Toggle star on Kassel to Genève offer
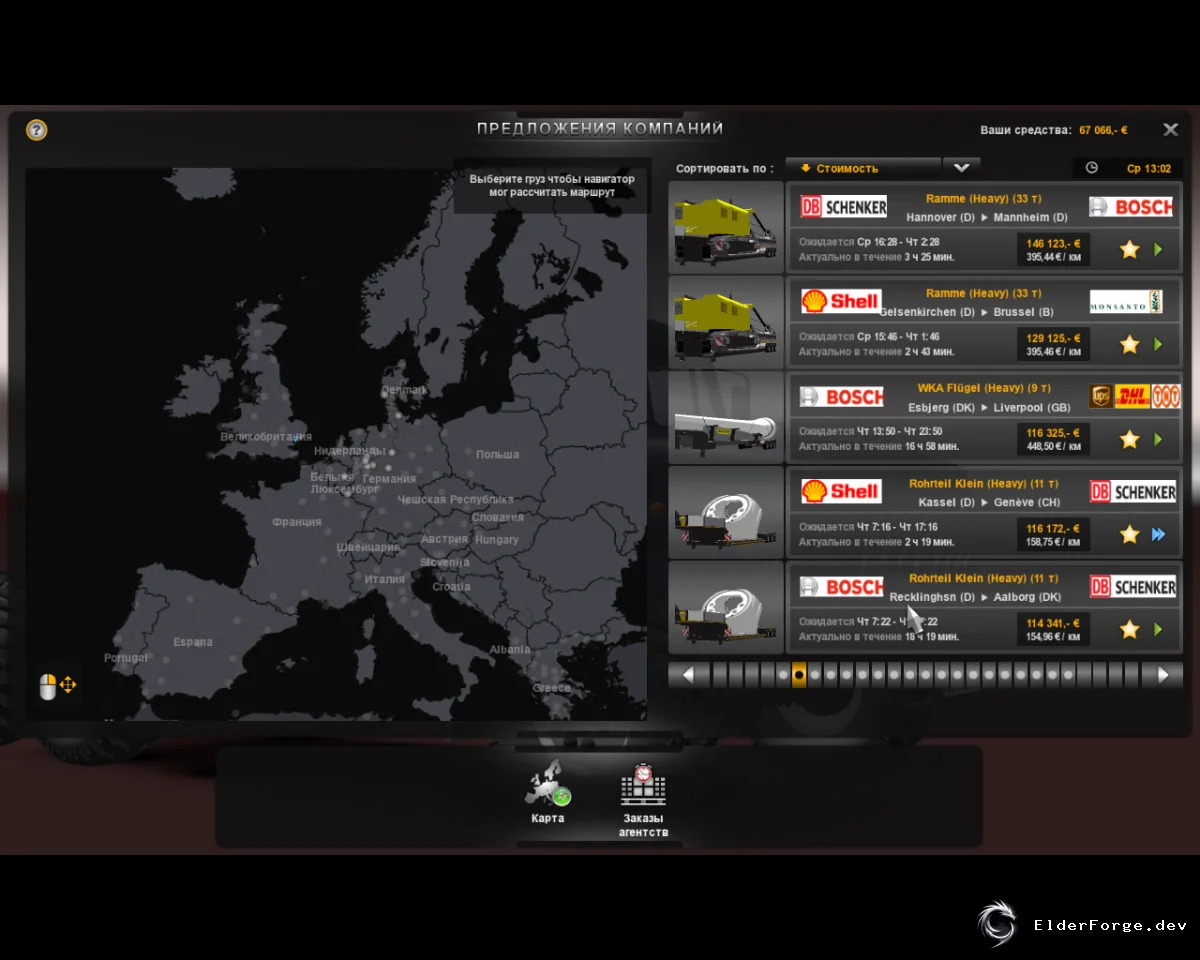This screenshot has width=1200, height=960. (1129, 534)
